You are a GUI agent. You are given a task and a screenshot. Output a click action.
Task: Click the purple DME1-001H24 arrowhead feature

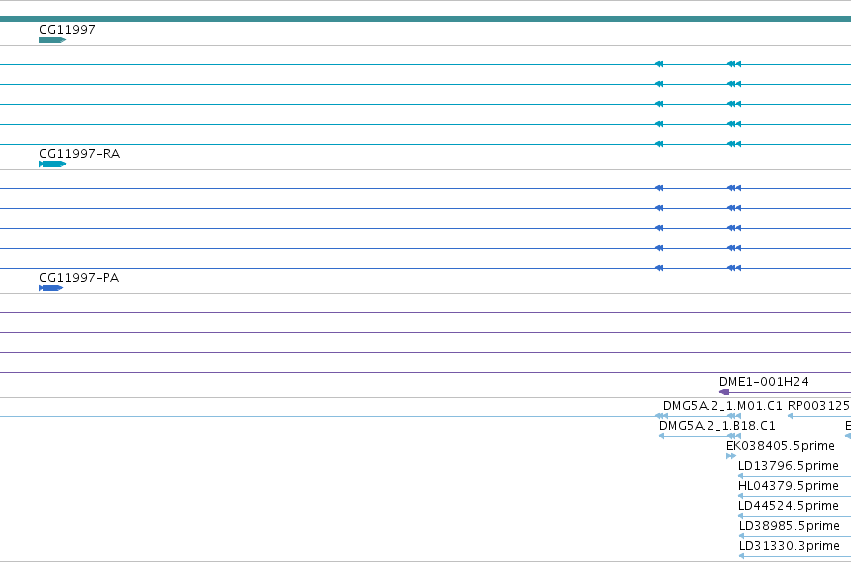tap(724, 392)
